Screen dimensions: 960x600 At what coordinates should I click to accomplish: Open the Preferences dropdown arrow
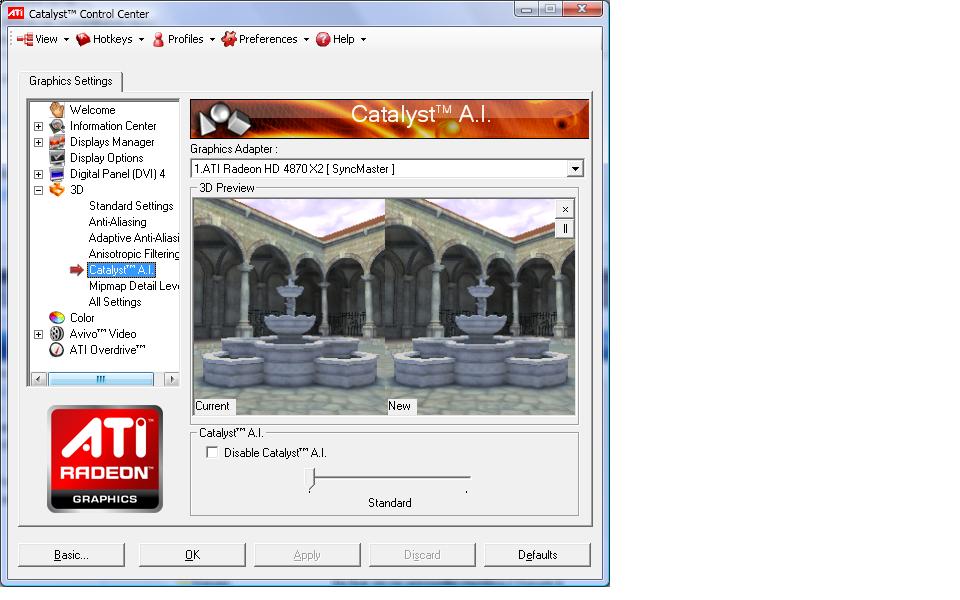306,40
